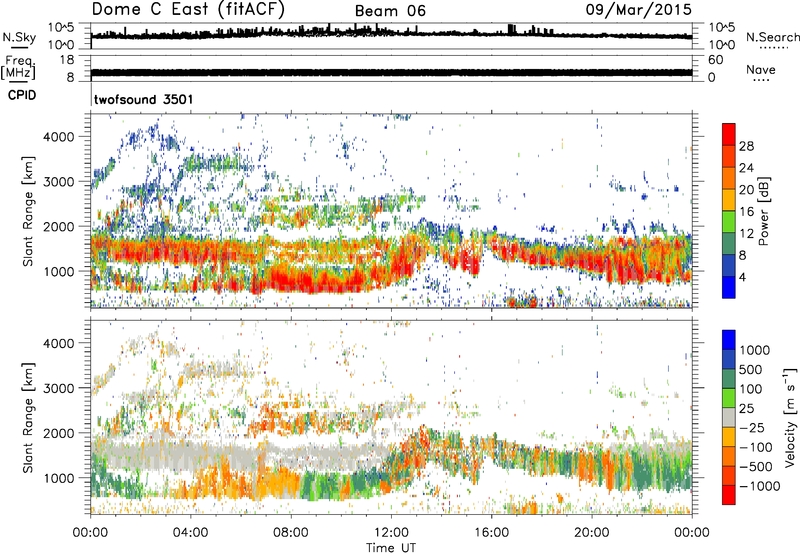Image resolution: width=800 pixels, height=554 pixels.
Task: Click the '16:00' time axis tick
Action: (x=491, y=533)
